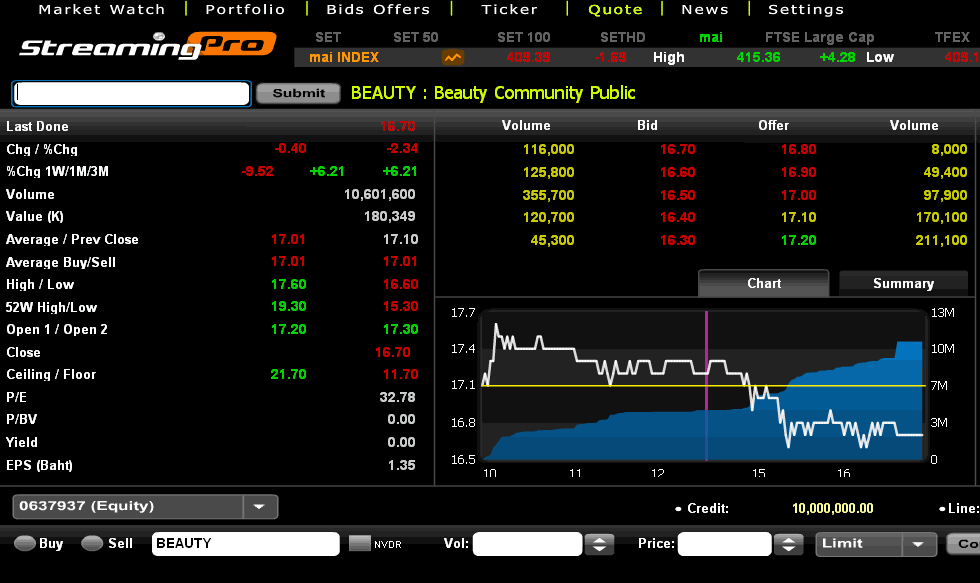
Task: Toggle the NVDR checkbox
Action: pos(359,544)
